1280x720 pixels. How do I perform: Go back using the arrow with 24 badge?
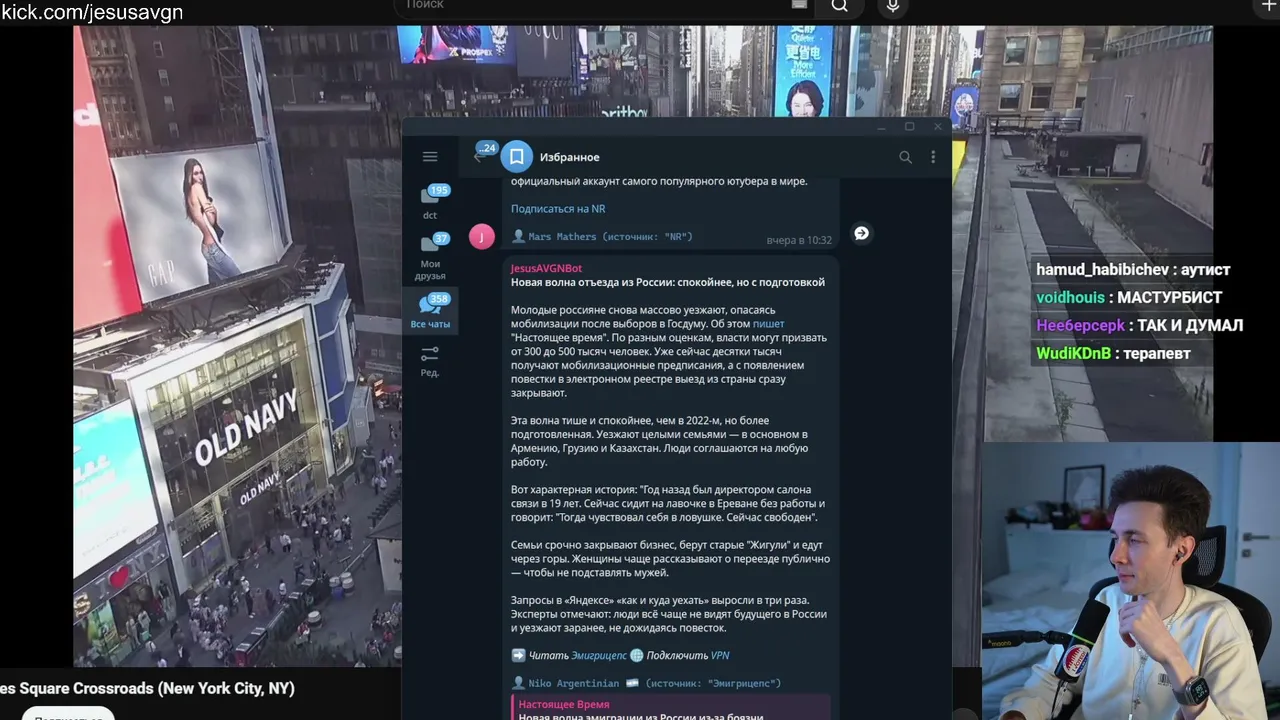(481, 155)
